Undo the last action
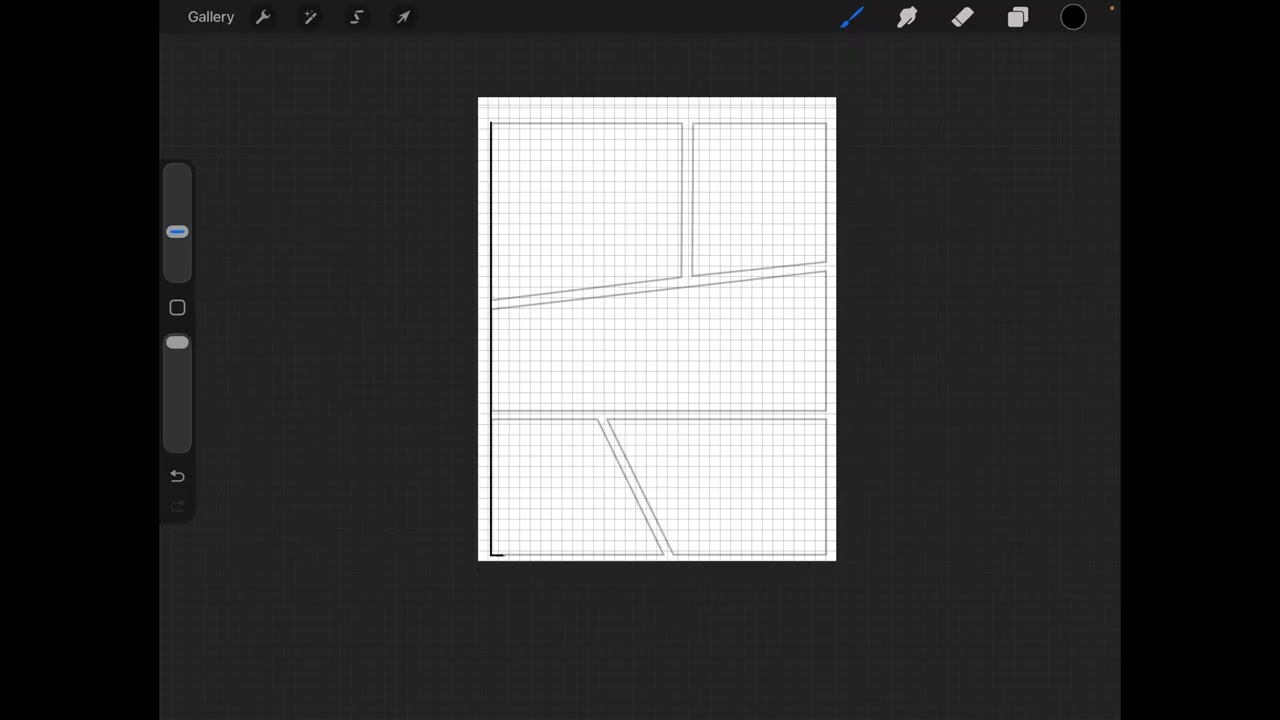The image size is (1280, 720). point(177,476)
